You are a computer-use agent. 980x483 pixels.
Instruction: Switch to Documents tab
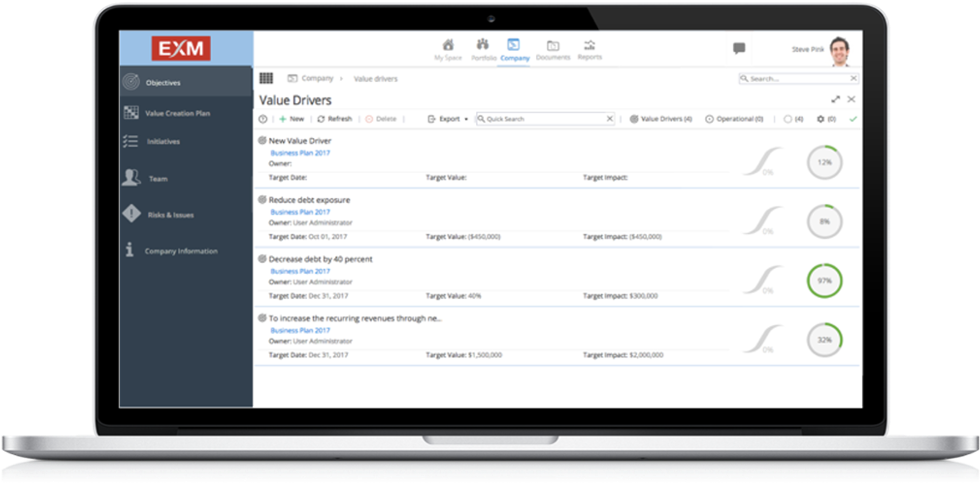click(553, 50)
